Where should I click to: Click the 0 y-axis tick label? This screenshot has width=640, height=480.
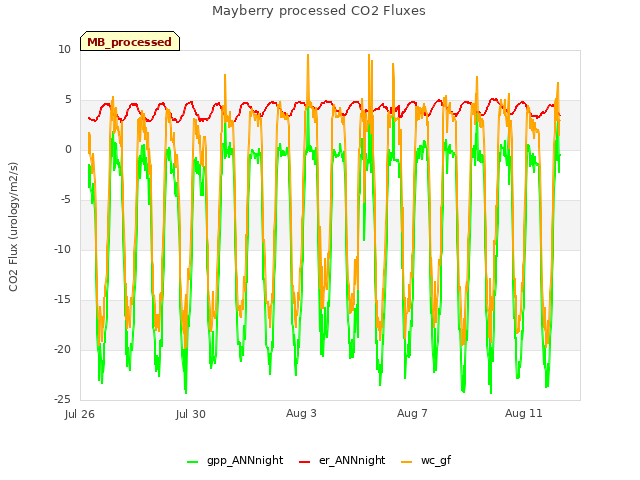(x=68, y=149)
